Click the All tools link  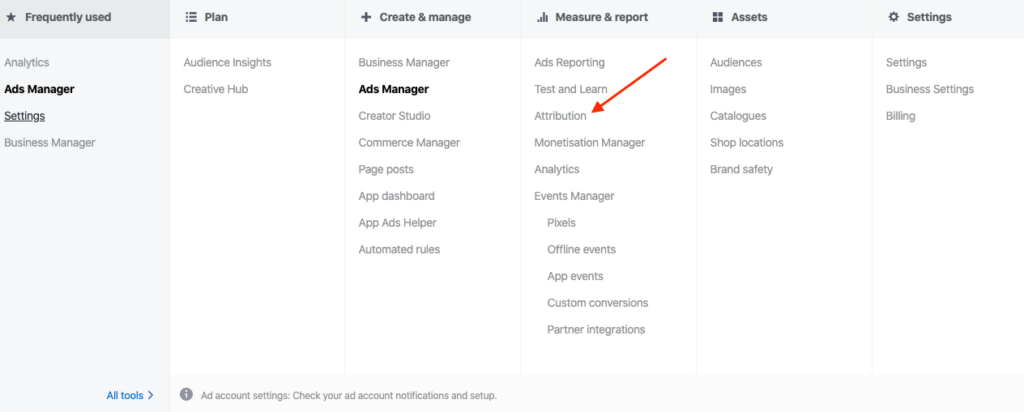pos(125,395)
